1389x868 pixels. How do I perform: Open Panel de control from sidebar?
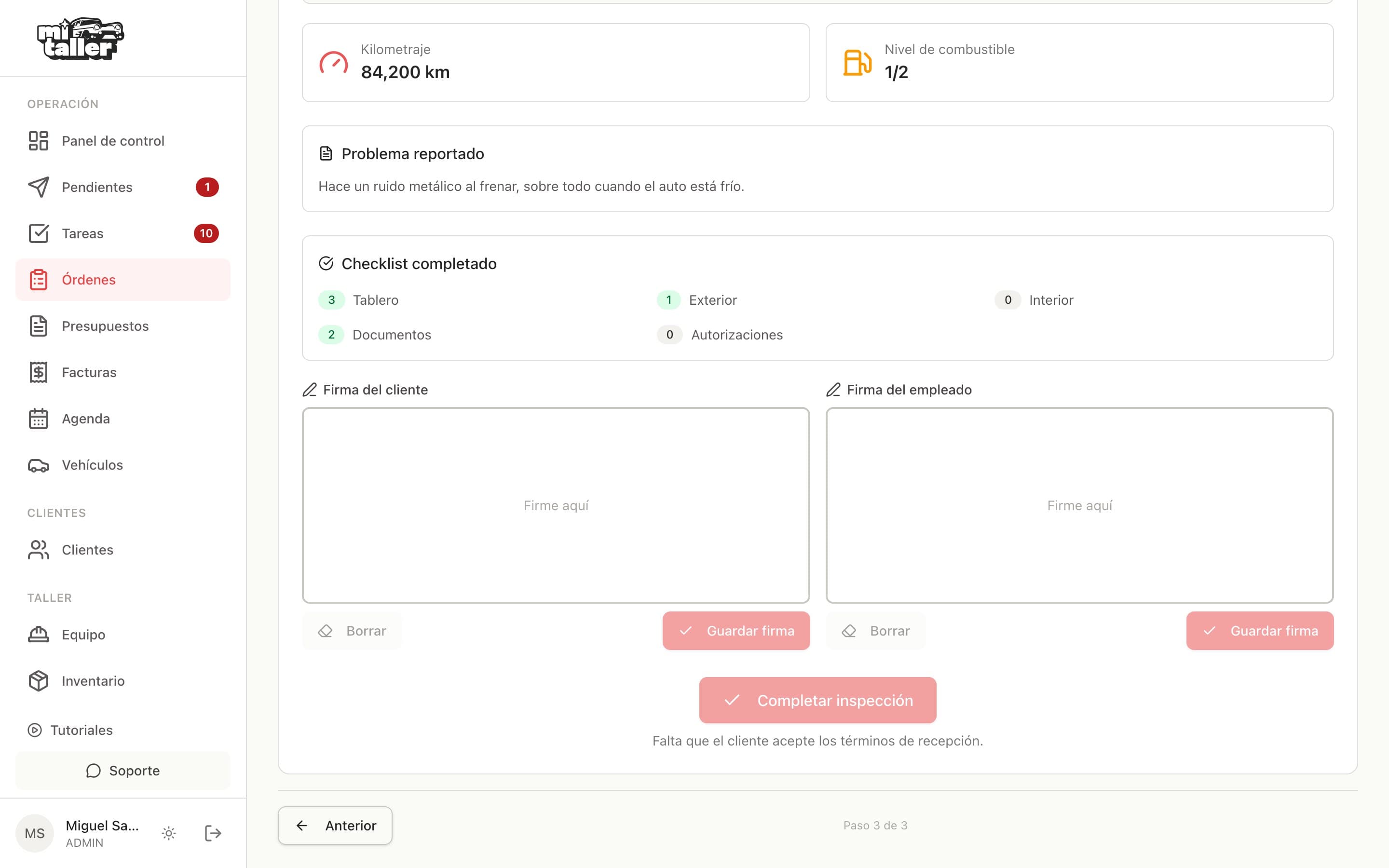point(123,141)
